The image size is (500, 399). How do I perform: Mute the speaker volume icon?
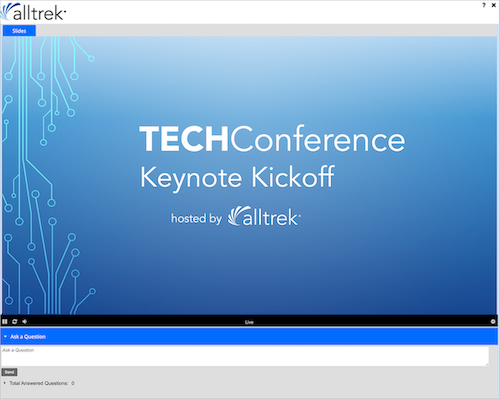[25, 321]
